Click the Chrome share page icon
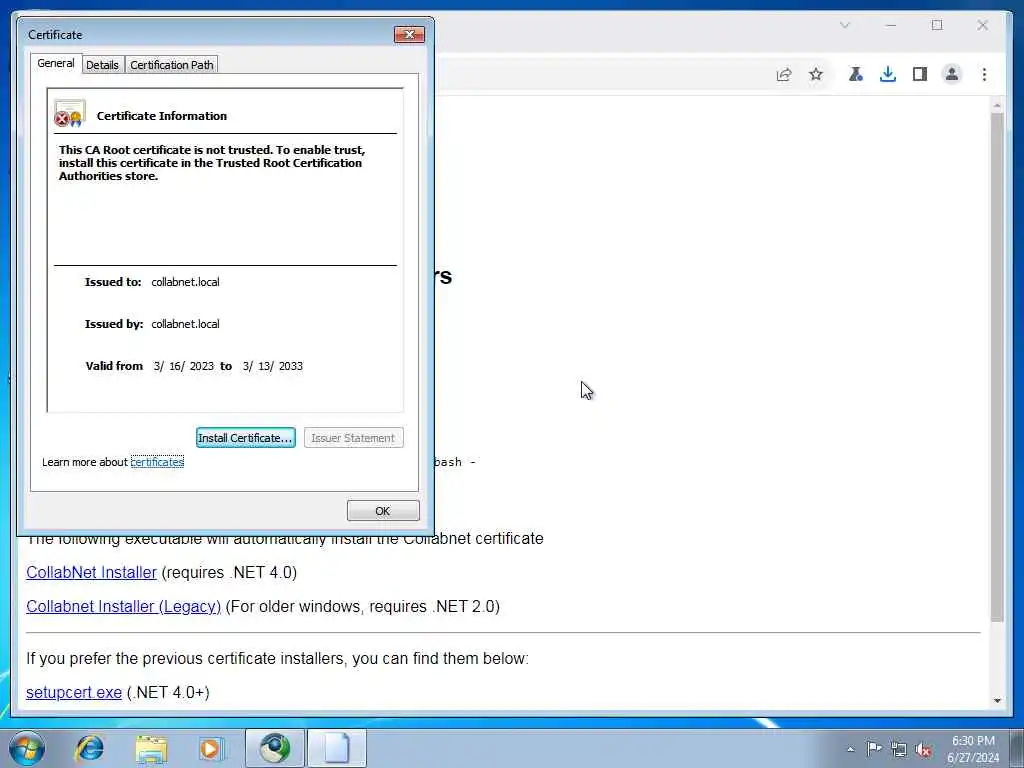 (x=784, y=74)
